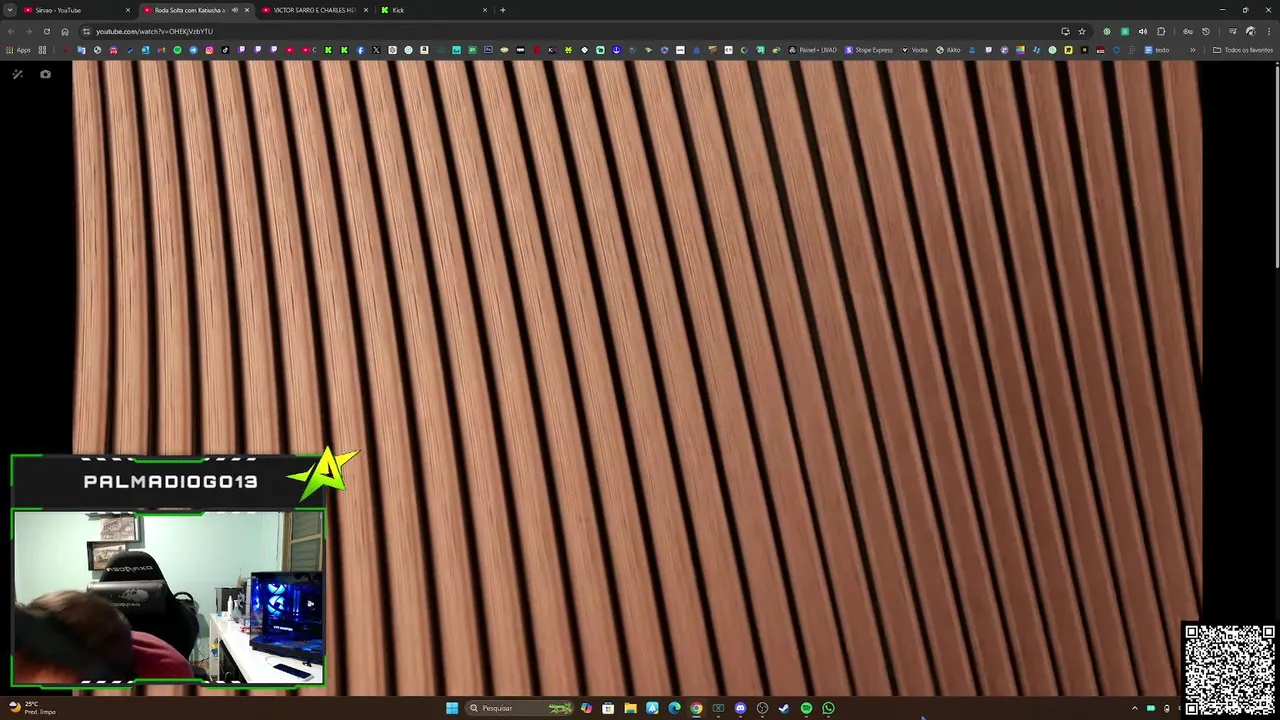The width and height of the screenshot is (1280, 720).
Task: Open WhatsApp from taskbar
Action: [828, 708]
